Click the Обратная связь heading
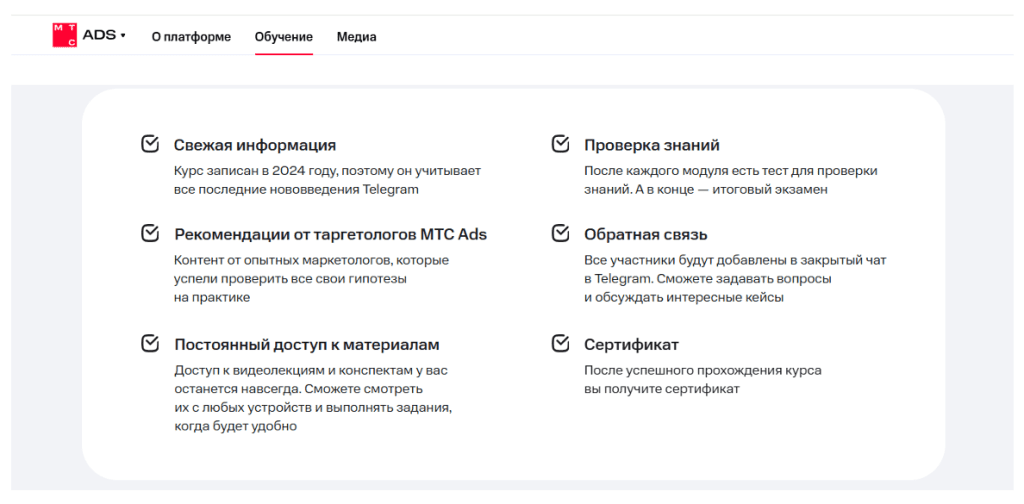Screen dimensions: 1024x504 [646, 234]
